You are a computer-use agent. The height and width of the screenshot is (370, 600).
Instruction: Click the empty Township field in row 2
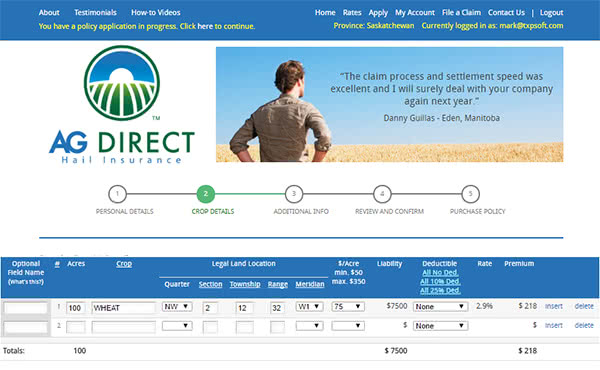pos(245,327)
